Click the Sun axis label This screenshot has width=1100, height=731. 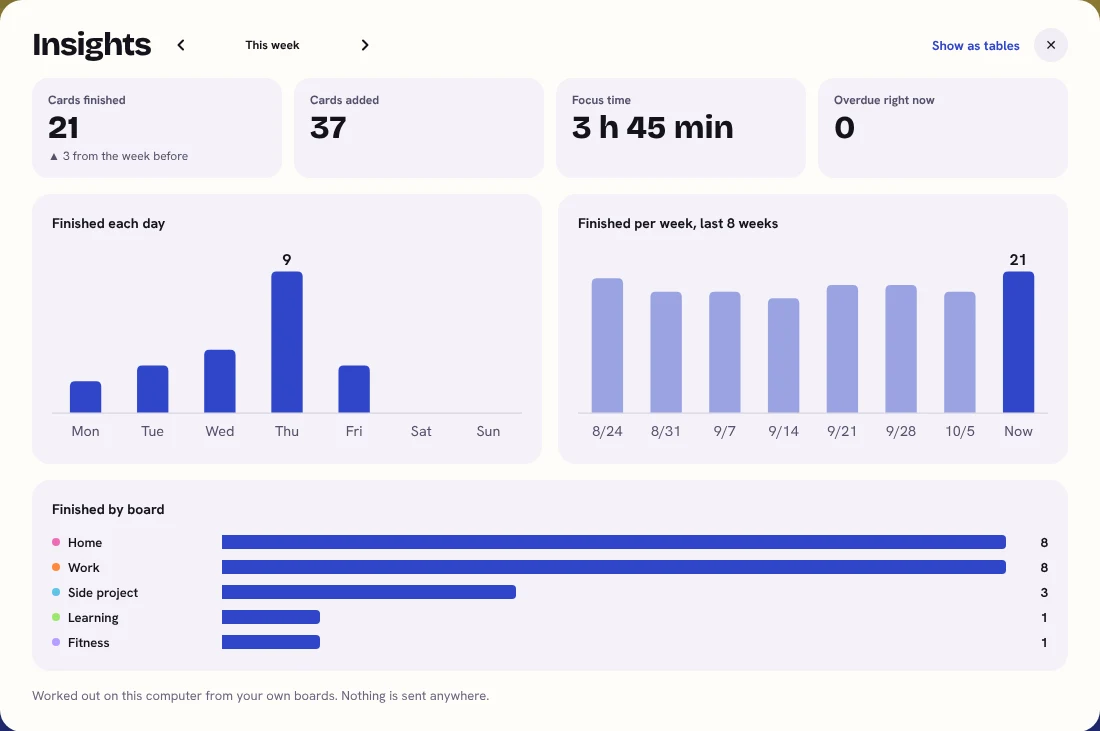[488, 431]
